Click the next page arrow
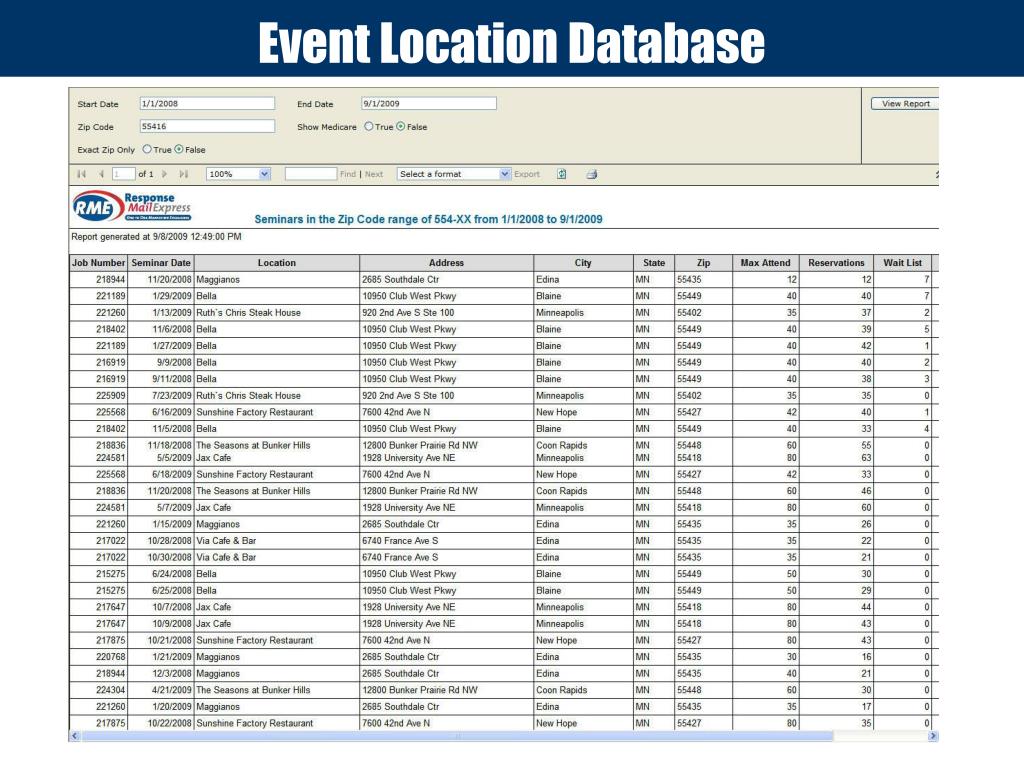Image resolution: width=1024 pixels, height=768 pixels. [x=165, y=174]
